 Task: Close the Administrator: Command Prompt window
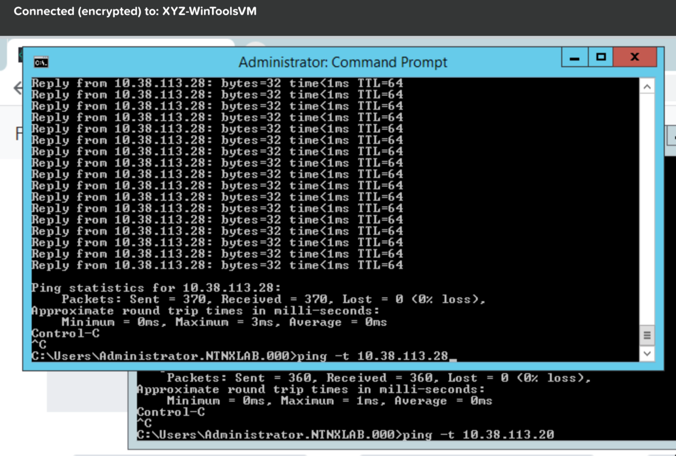click(x=635, y=57)
